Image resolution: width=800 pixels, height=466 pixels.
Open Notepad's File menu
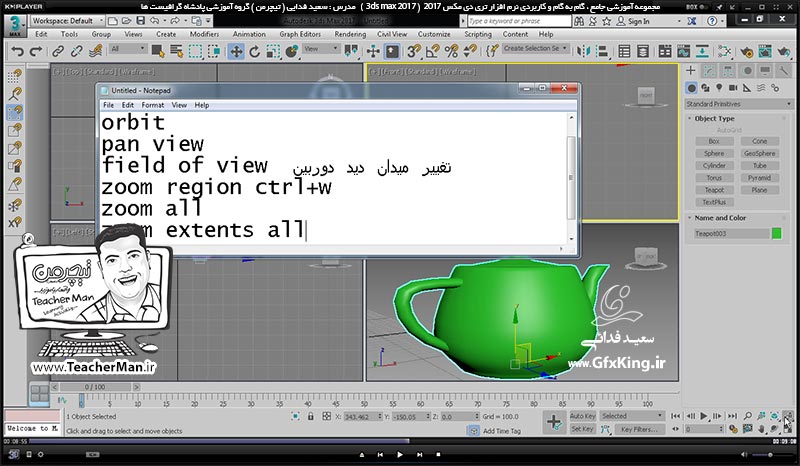[109, 105]
